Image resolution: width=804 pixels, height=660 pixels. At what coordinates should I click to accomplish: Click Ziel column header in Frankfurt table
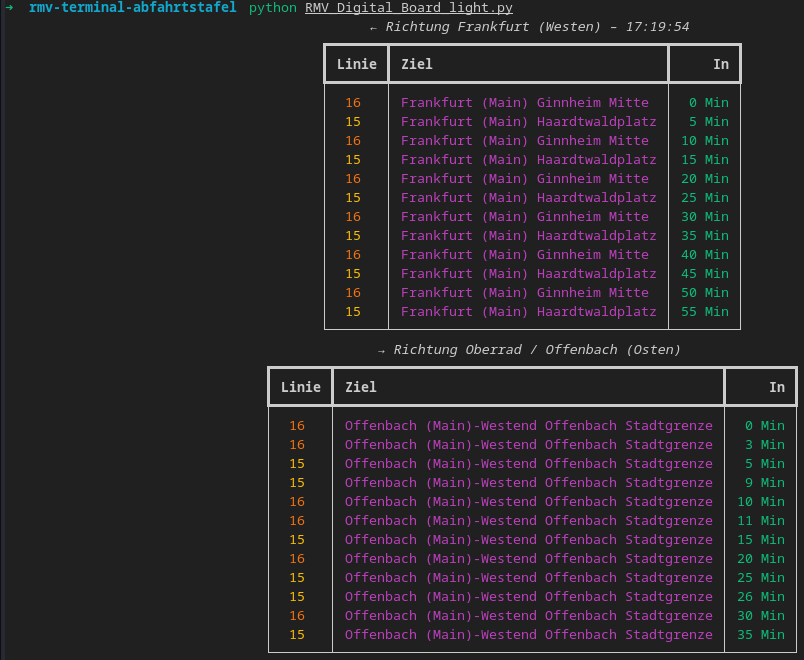click(417, 64)
